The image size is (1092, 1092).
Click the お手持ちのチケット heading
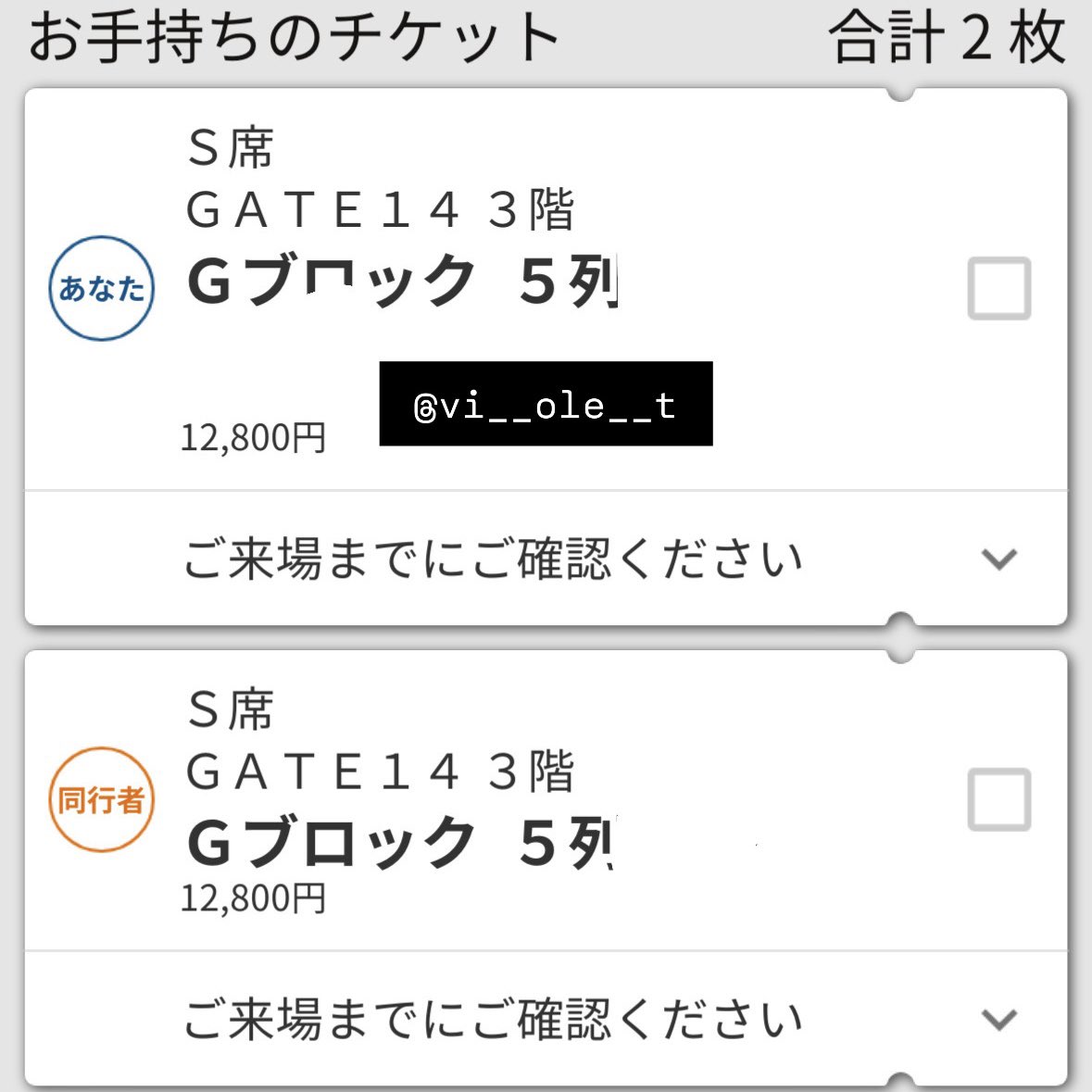tap(294, 36)
